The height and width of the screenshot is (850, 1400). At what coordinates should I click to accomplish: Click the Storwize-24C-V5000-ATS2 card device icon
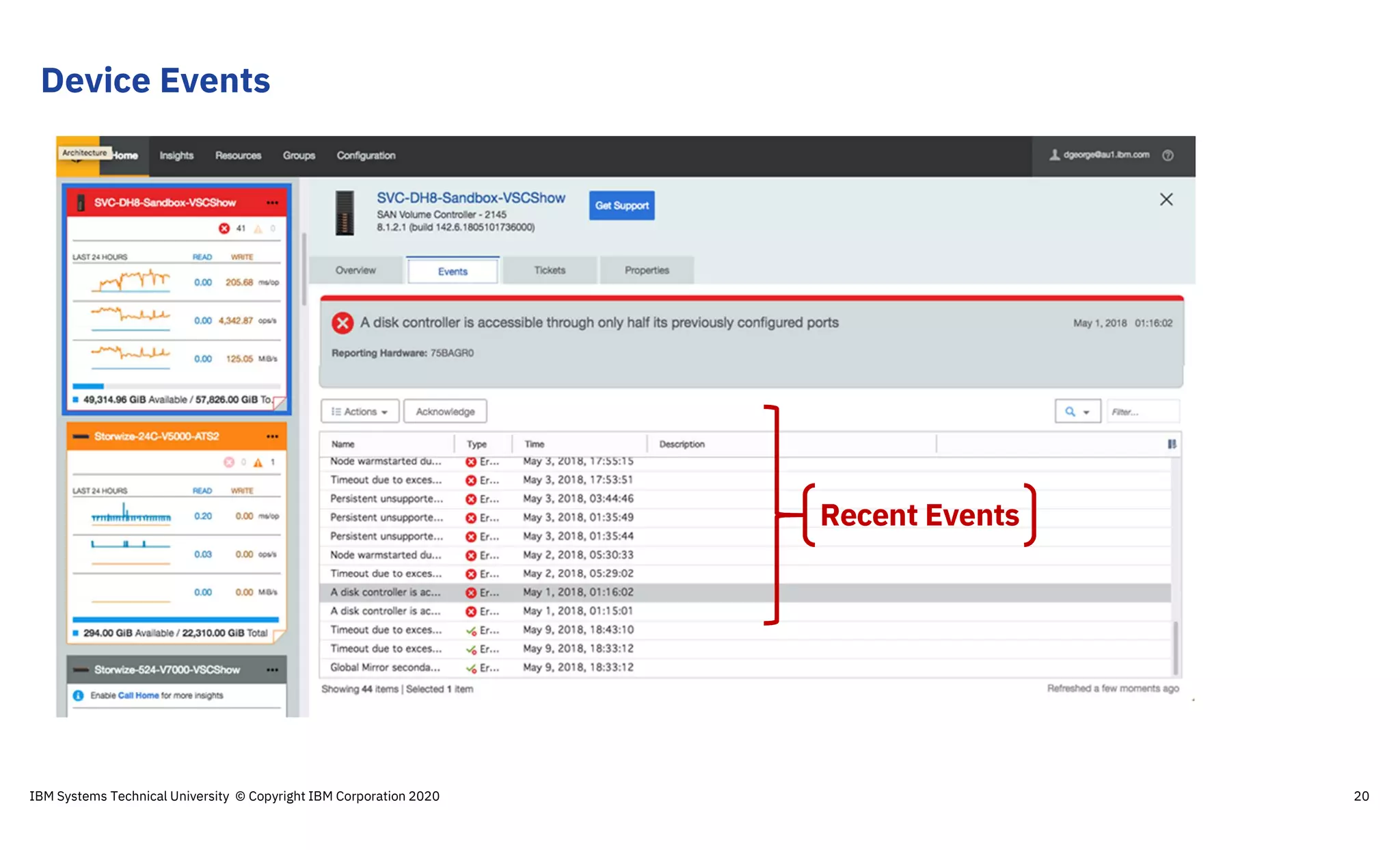click(81, 436)
